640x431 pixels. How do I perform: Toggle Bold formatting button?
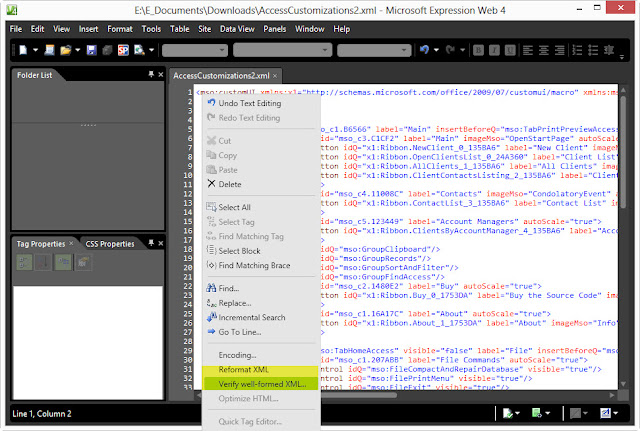tap(478, 50)
